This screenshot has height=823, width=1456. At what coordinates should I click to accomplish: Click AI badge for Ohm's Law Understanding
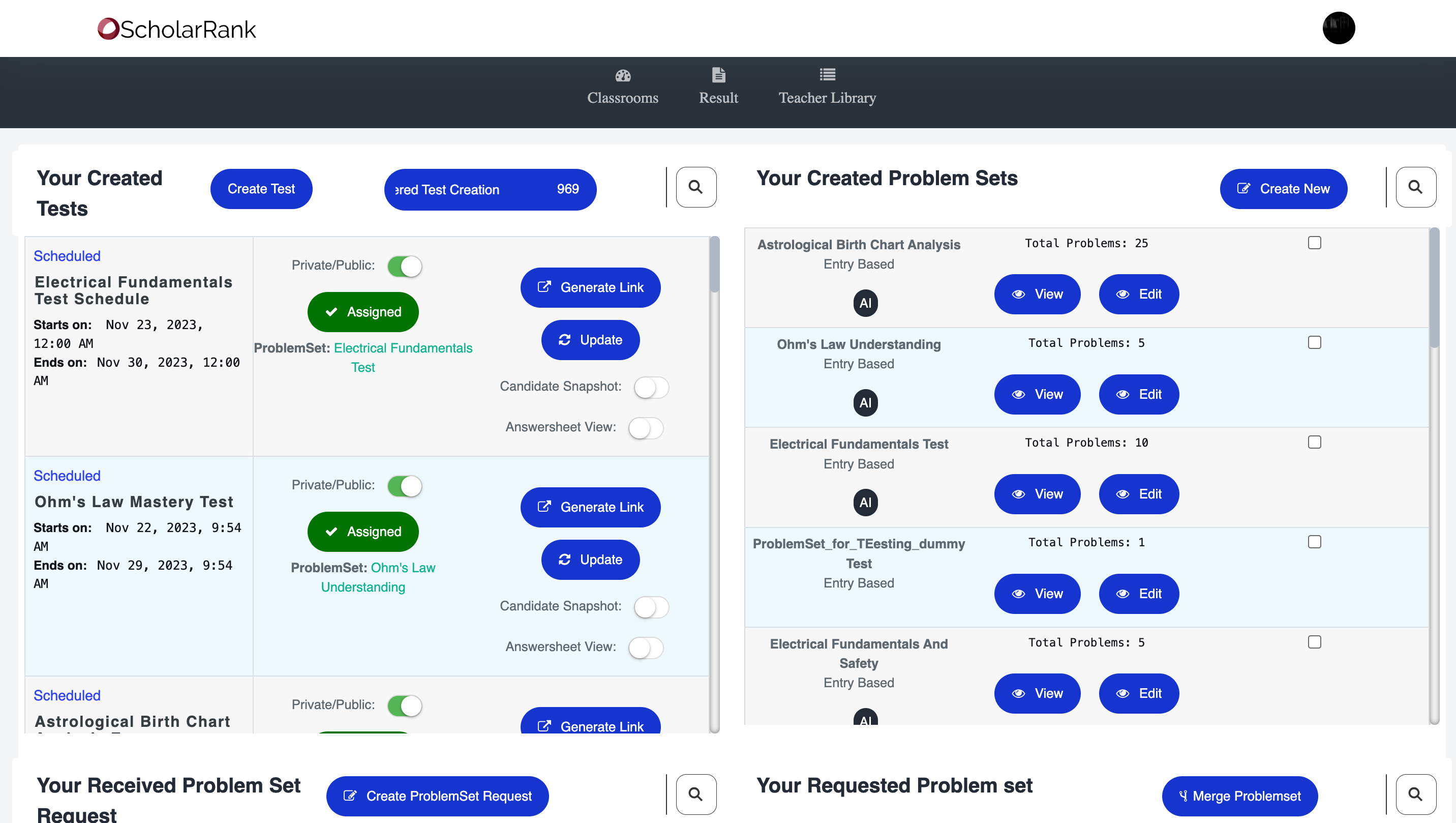[865, 403]
